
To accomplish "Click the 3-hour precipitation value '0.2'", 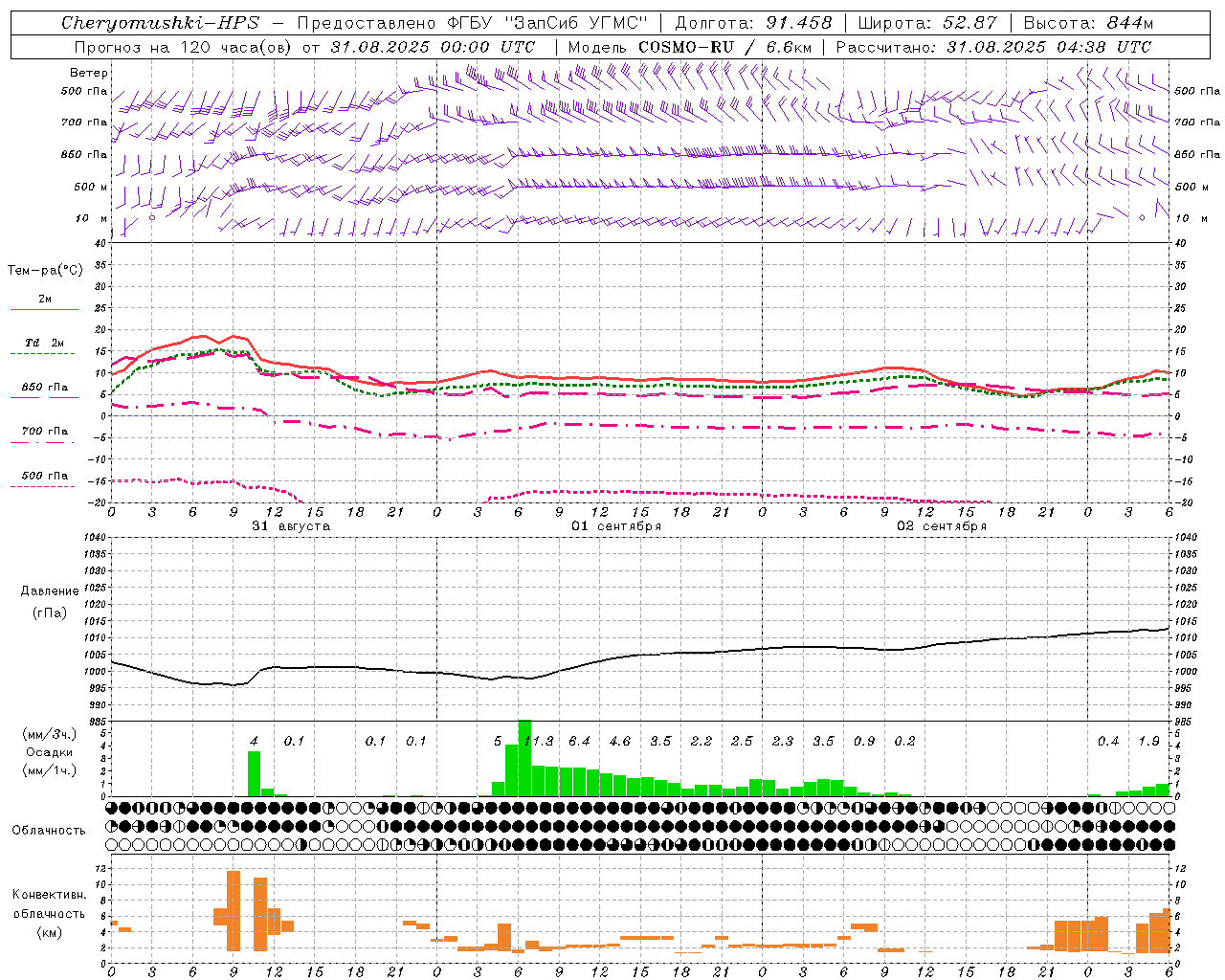I will (904, 742).
